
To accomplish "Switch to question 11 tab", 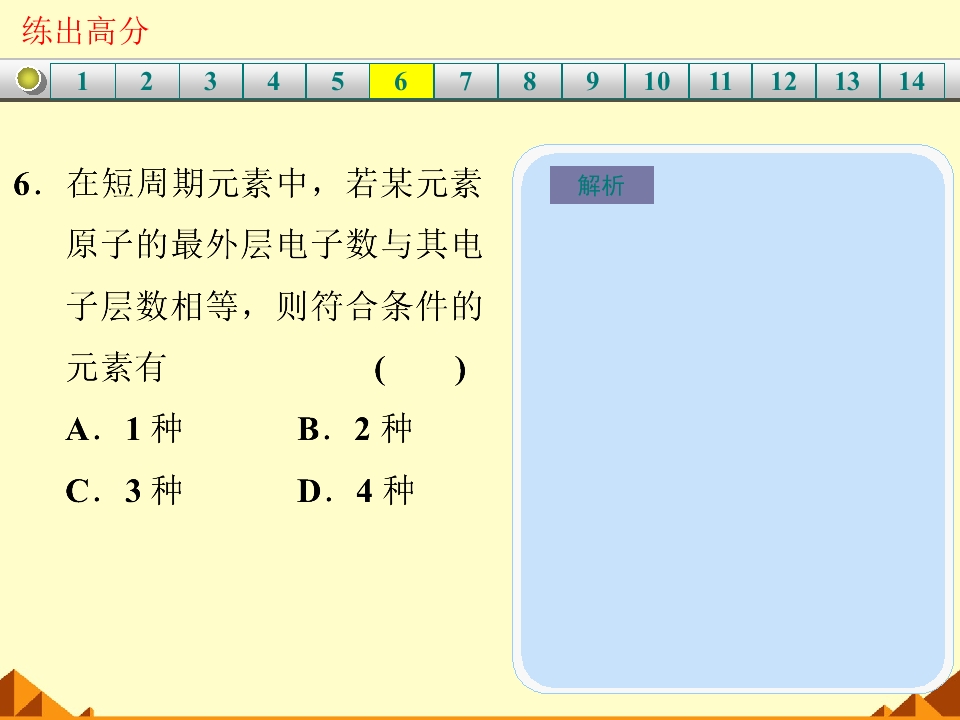I will [721, 82].
